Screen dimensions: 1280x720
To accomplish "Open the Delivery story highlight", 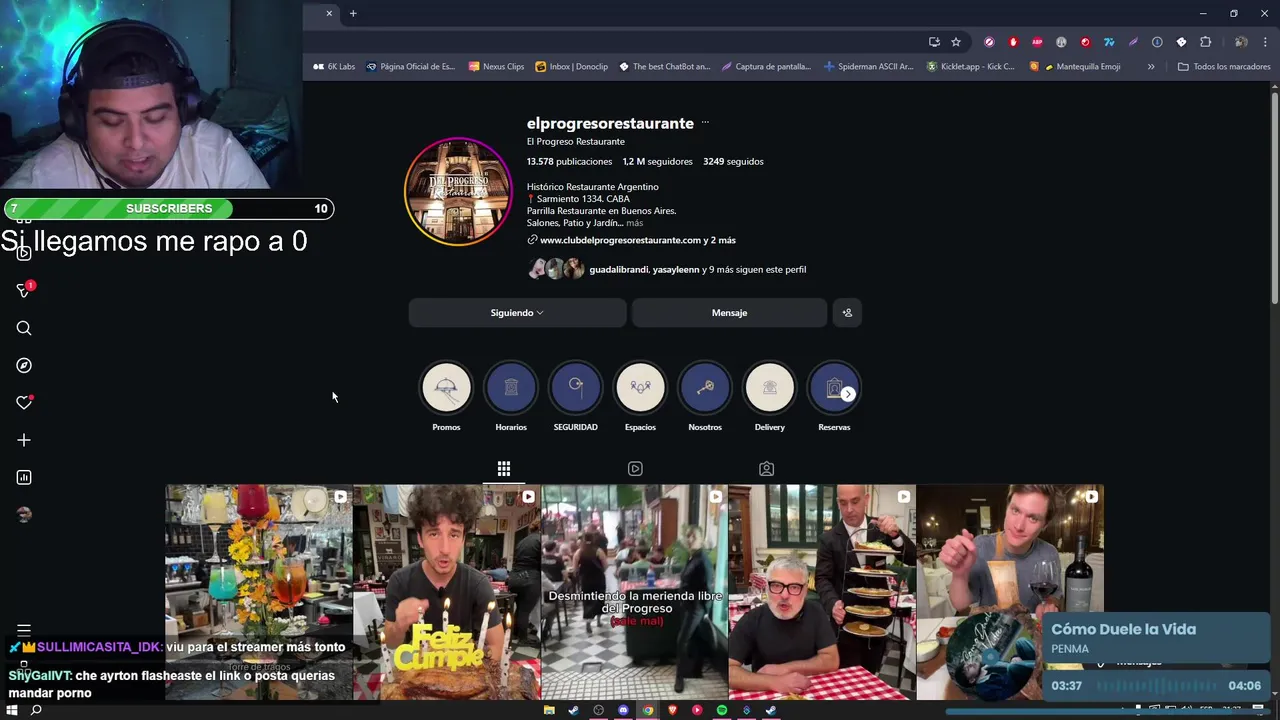I will point(769,397).
